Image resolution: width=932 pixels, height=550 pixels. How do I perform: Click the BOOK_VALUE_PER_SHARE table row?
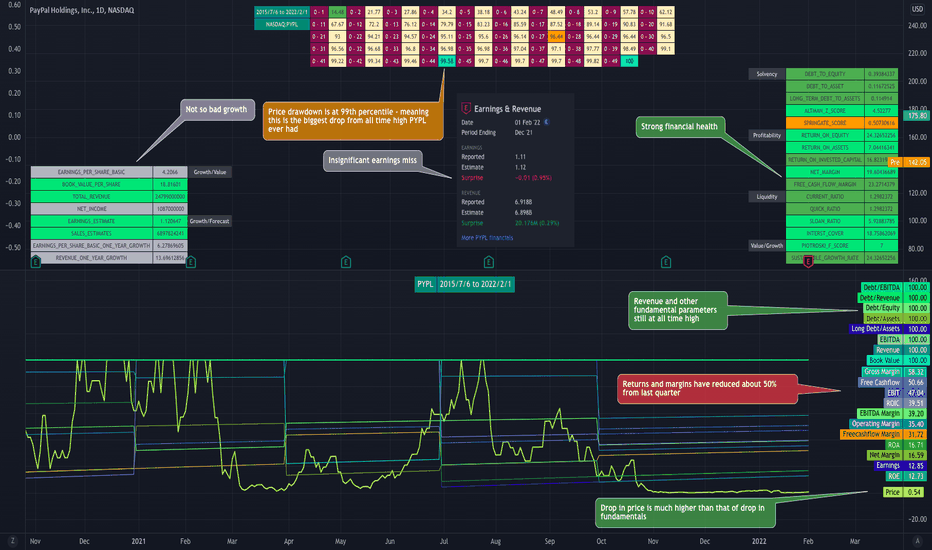point(109,184)
